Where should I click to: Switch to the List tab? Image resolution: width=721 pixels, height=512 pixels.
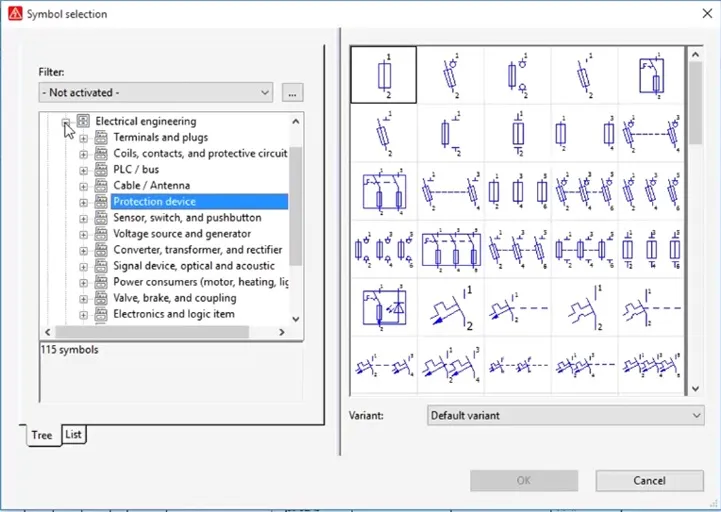point(74,434)
